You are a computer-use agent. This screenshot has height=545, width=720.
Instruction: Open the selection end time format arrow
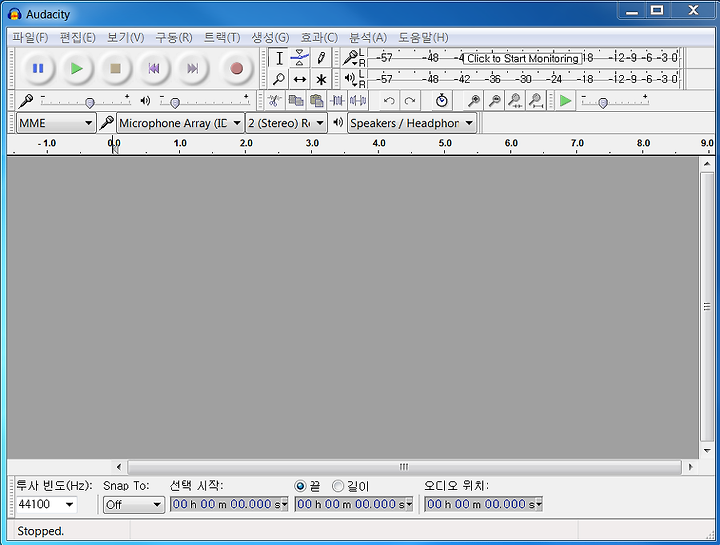[x=409, y=505]
